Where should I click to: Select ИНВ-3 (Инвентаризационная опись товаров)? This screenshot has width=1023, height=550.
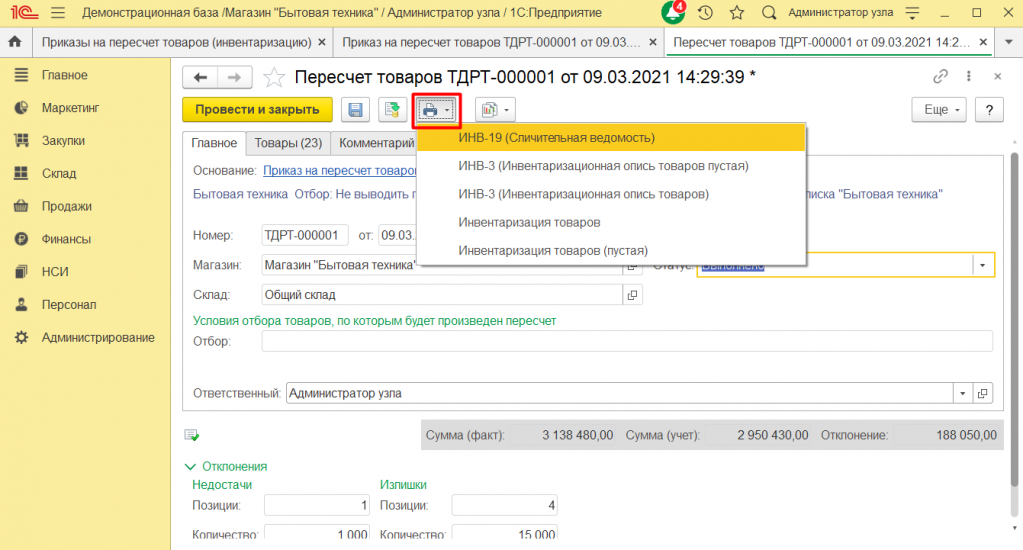(x=611, y=194)
